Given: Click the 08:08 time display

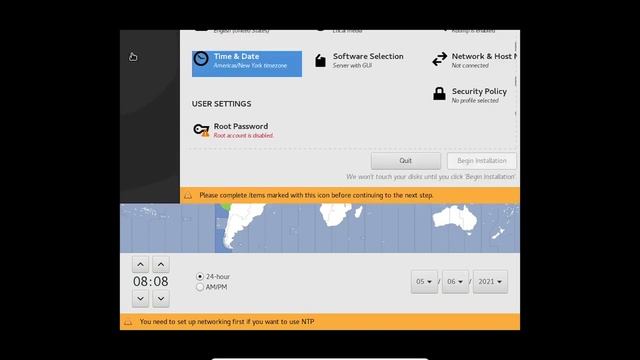Looking at the screenshot, I should [151, 282].
